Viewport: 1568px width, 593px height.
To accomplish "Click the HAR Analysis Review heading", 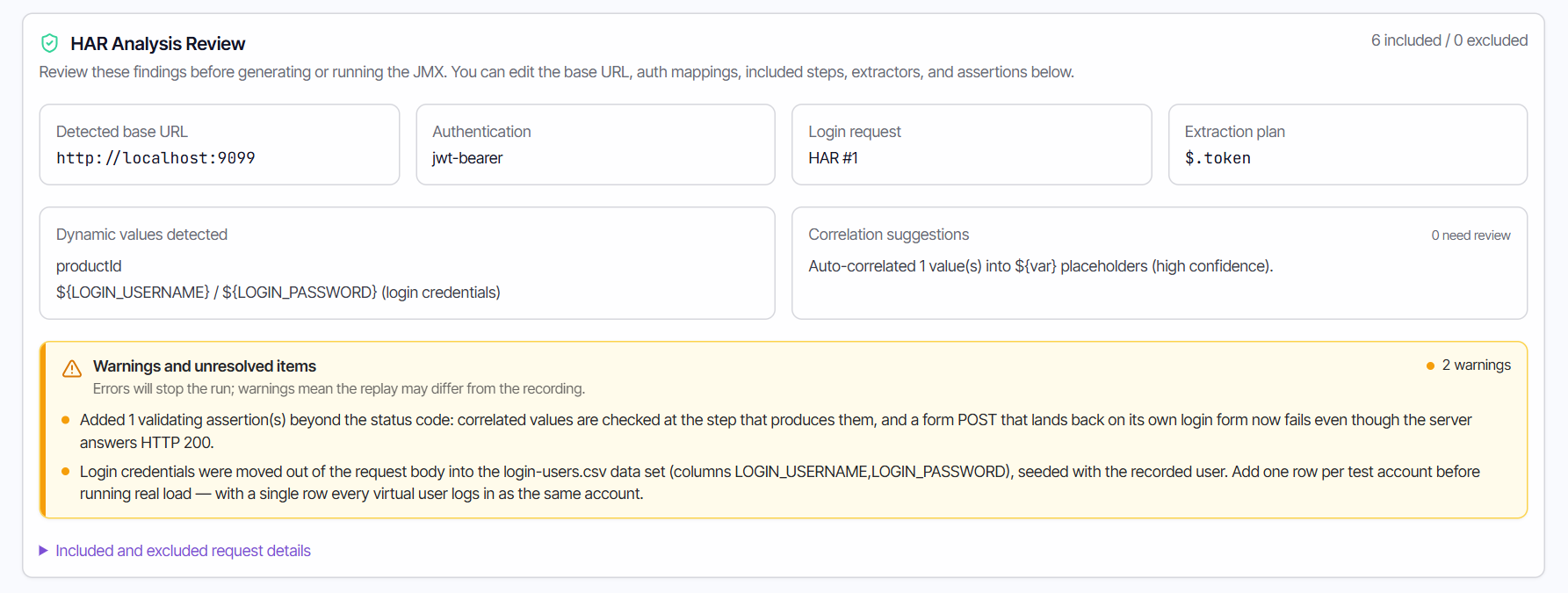I will [158, 44].
